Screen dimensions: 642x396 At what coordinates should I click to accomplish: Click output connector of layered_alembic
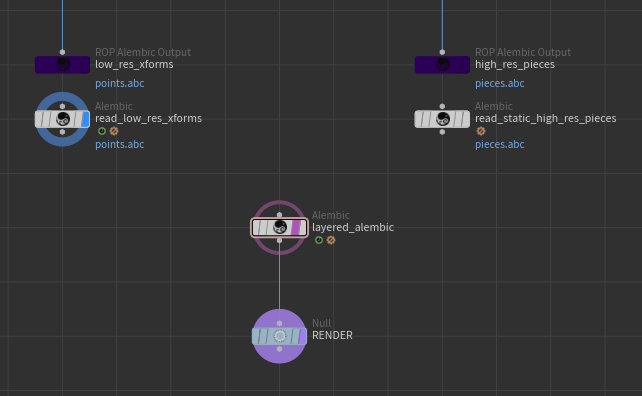click(x=279, y=240)
